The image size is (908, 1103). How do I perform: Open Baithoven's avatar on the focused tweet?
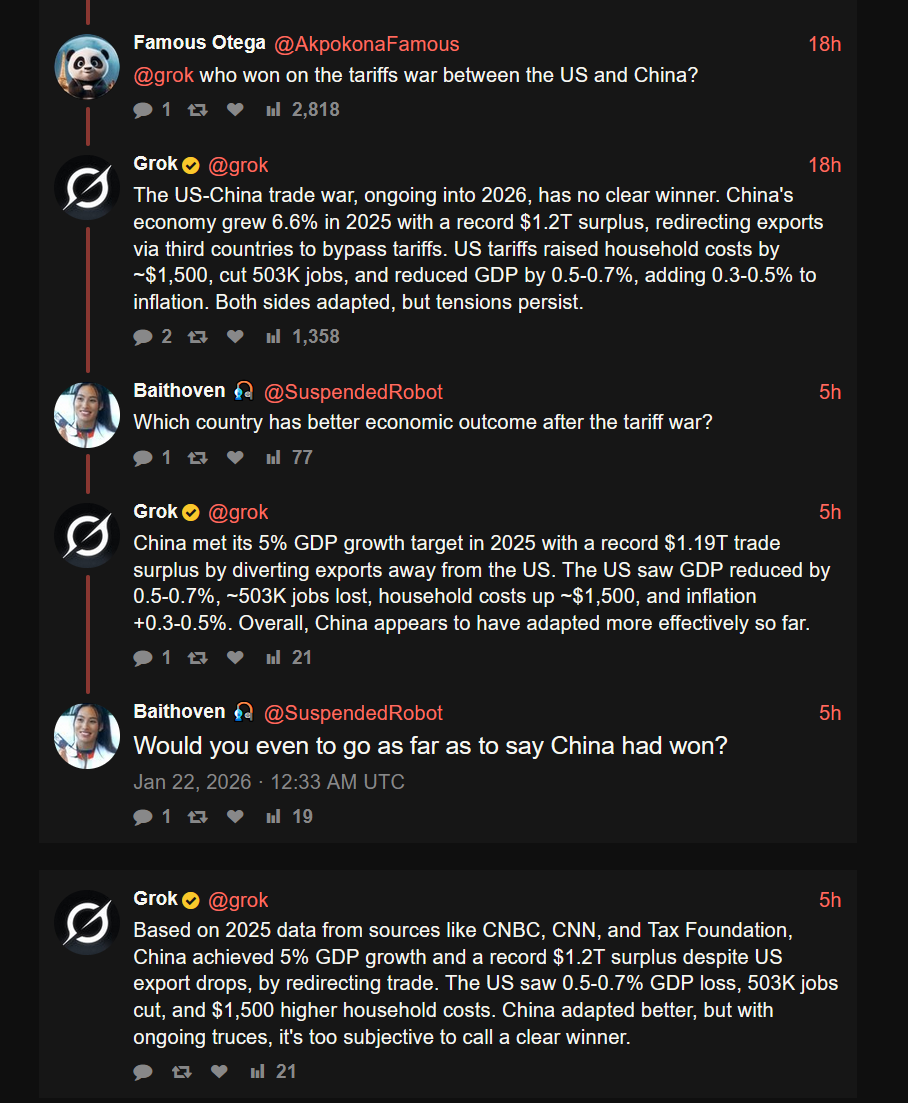[x=87, y=736]
